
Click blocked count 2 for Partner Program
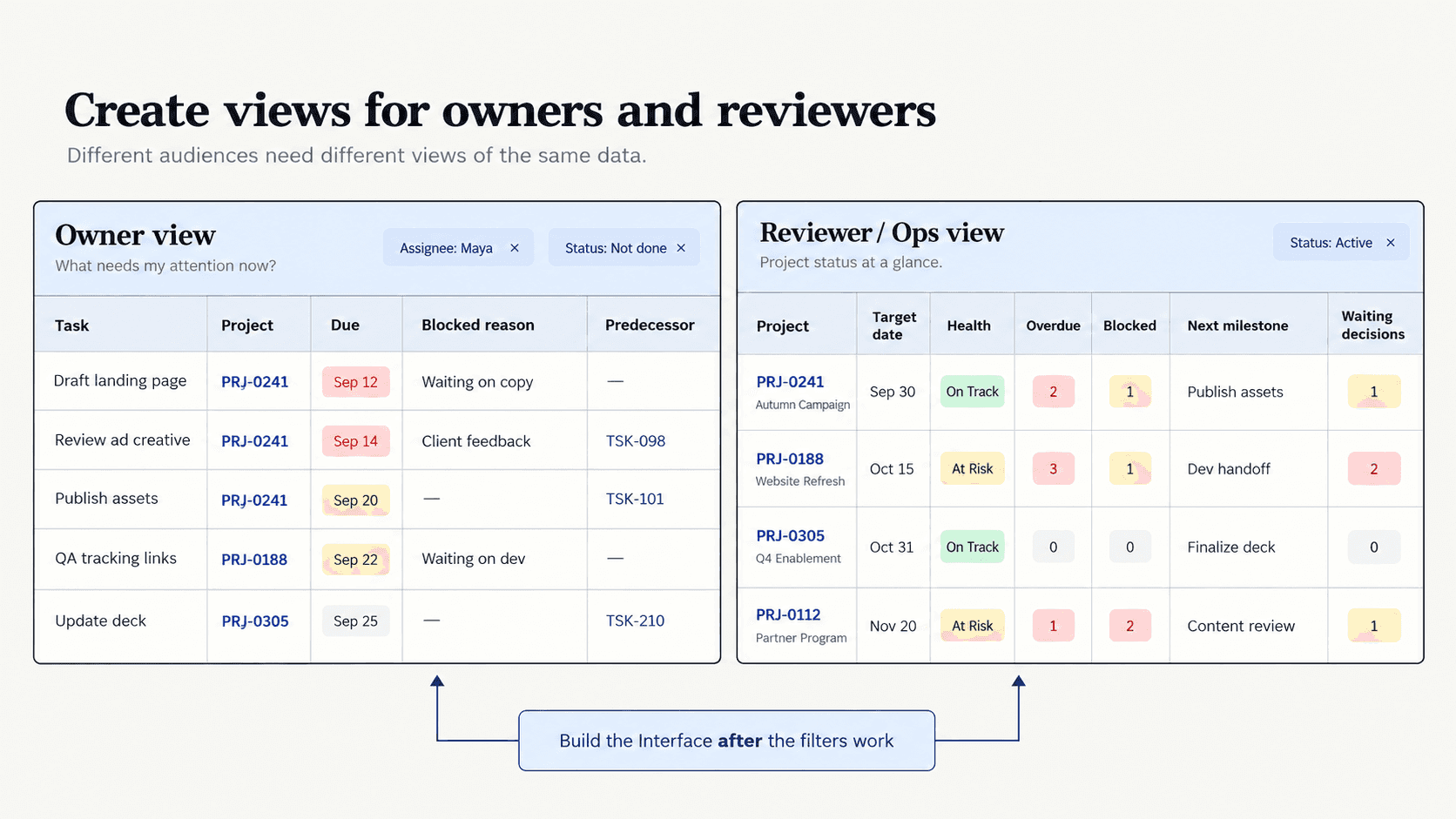1129,626
